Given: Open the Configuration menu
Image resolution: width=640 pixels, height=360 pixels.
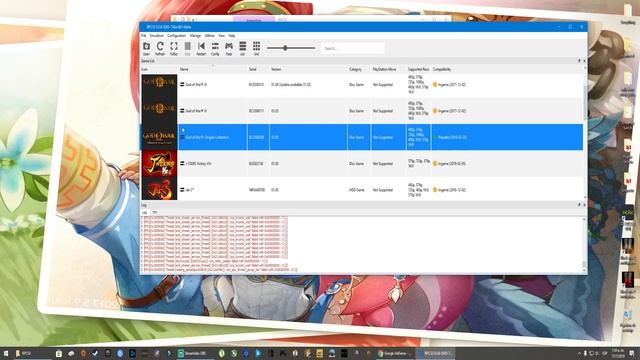Looking at the screenshot, I should (177, 36).
